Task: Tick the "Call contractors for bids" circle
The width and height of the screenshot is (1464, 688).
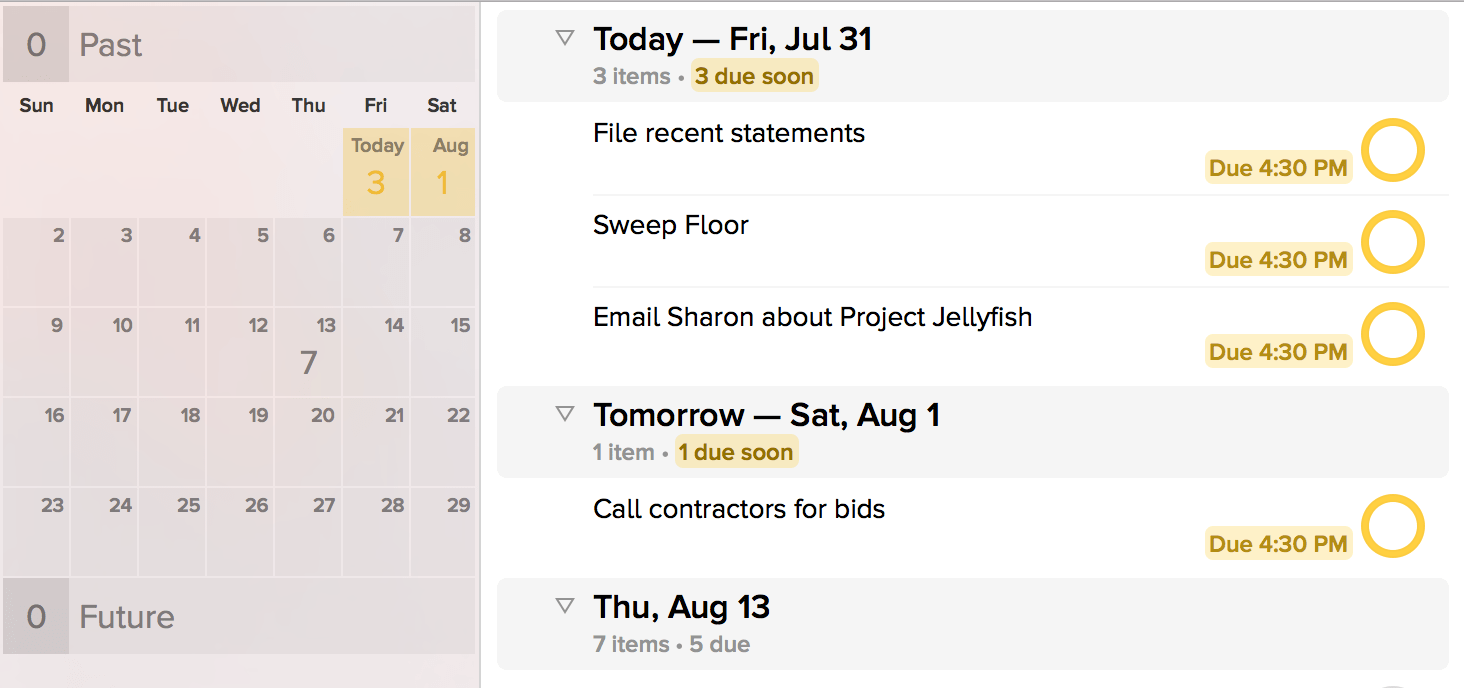Action: click(x=1393, y=526)
